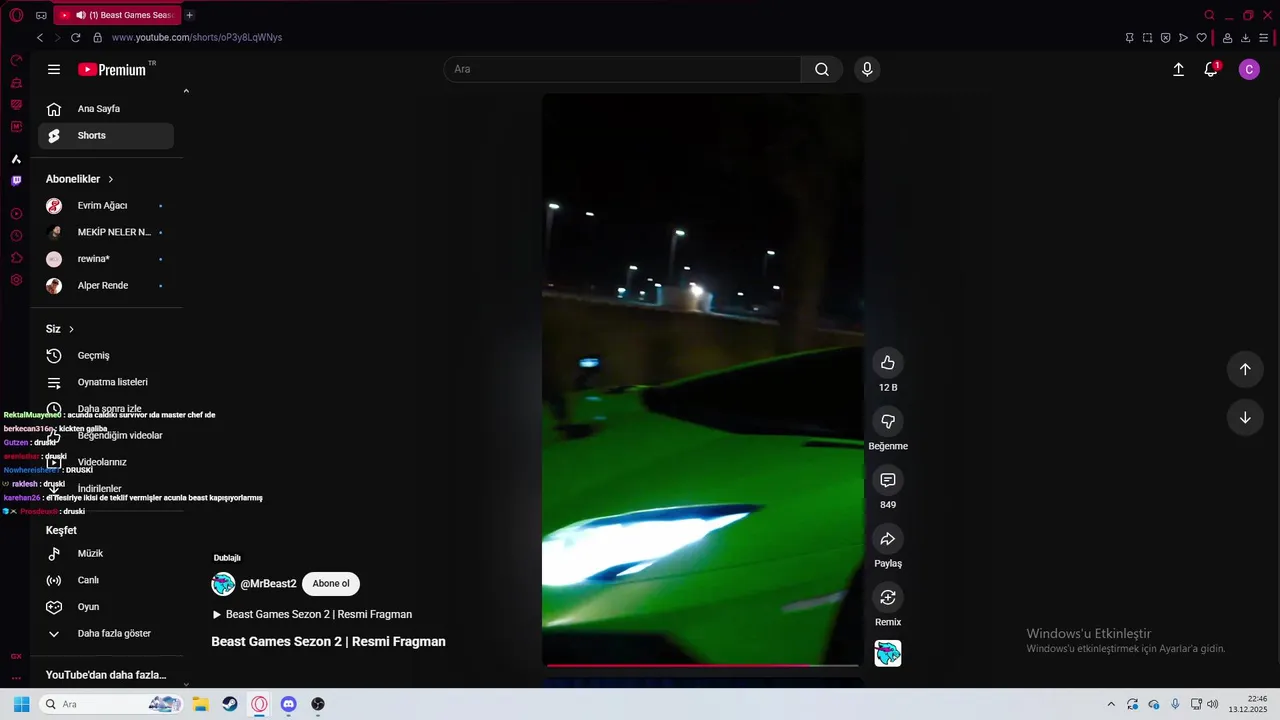Open Aria AI in the Opera sidebar
The height and width of the screenshot is (720, 1280).
tap(16, 159)
